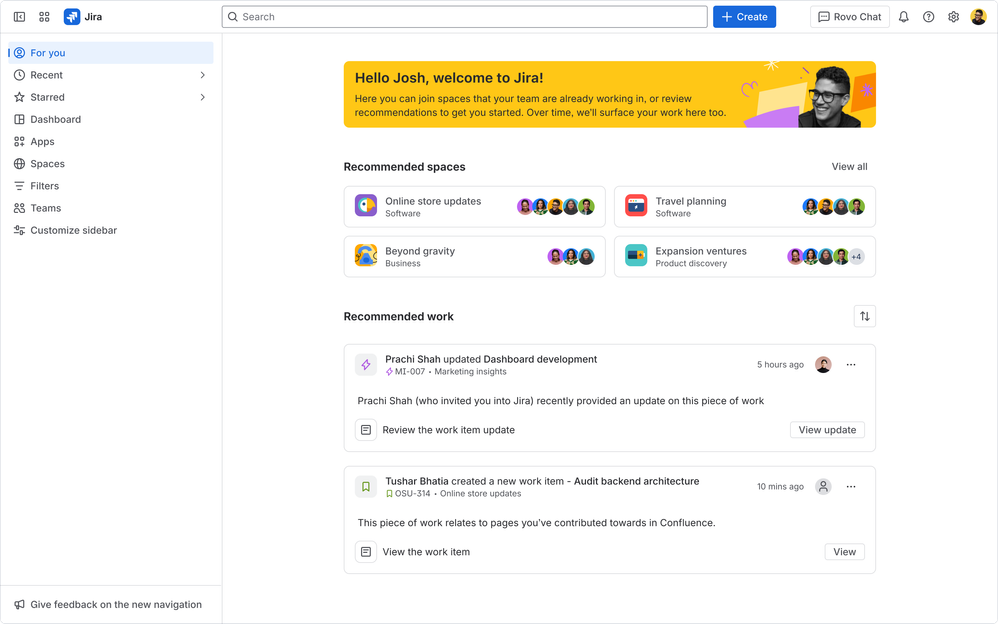The image size is (998, 624).
Task: Open more options for Audit backend architecture card
Action: 851,486
